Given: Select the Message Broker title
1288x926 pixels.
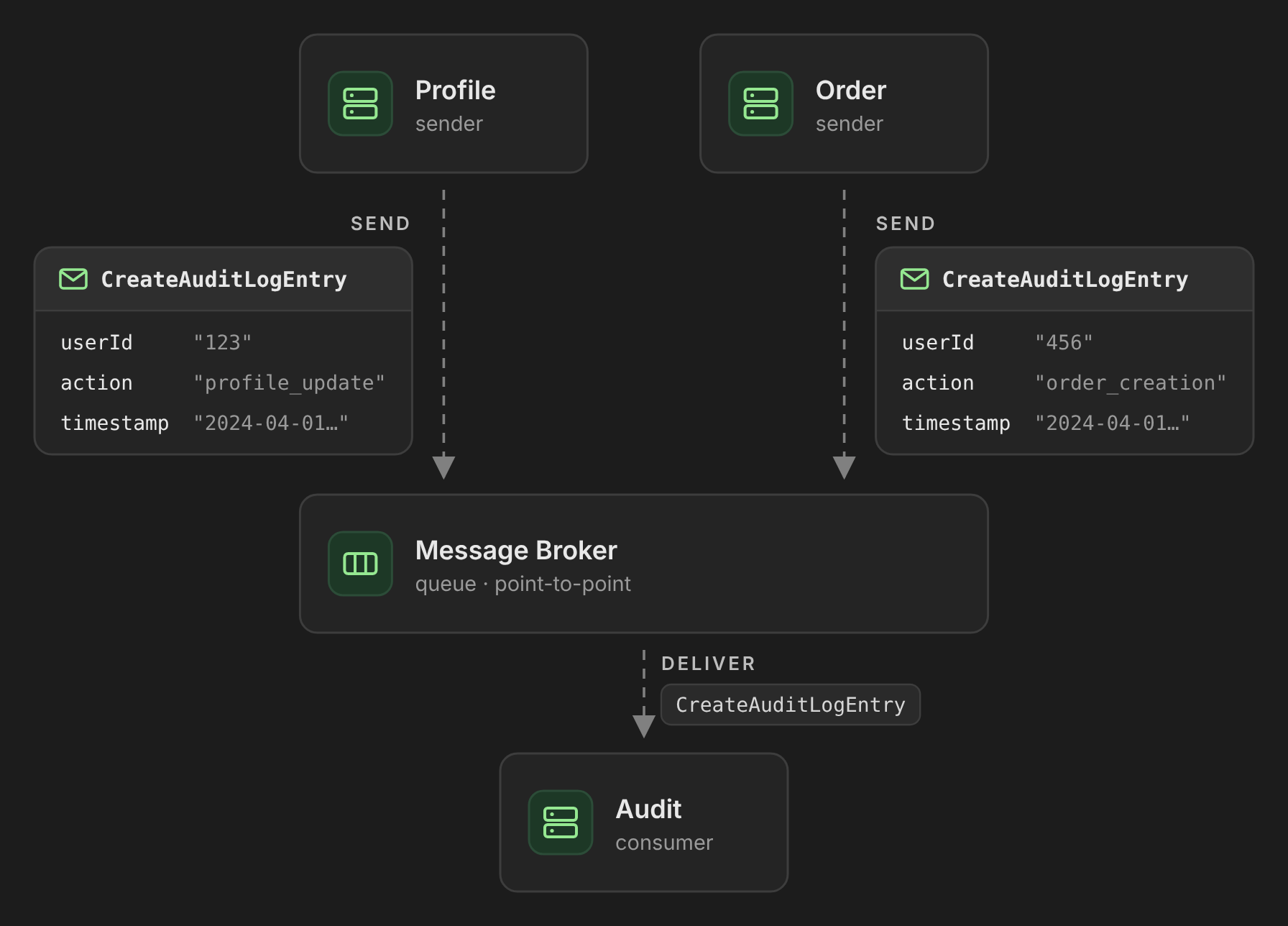Looking at the screenshot, I should tap(516, 551).
